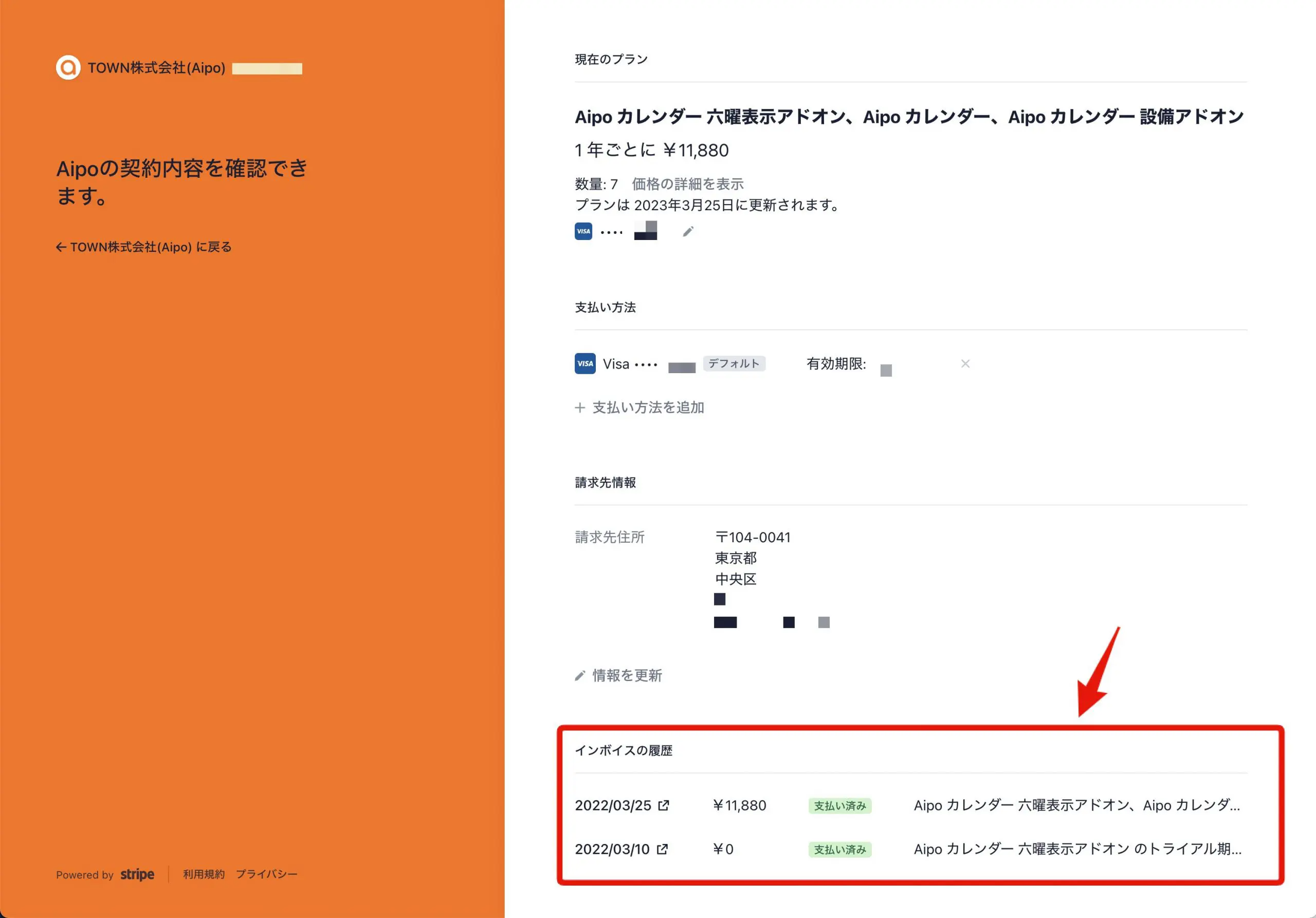Open invoice dated 2022/03/10
This screenshot has height=918, width=1316.
click(x=612, y=849)
